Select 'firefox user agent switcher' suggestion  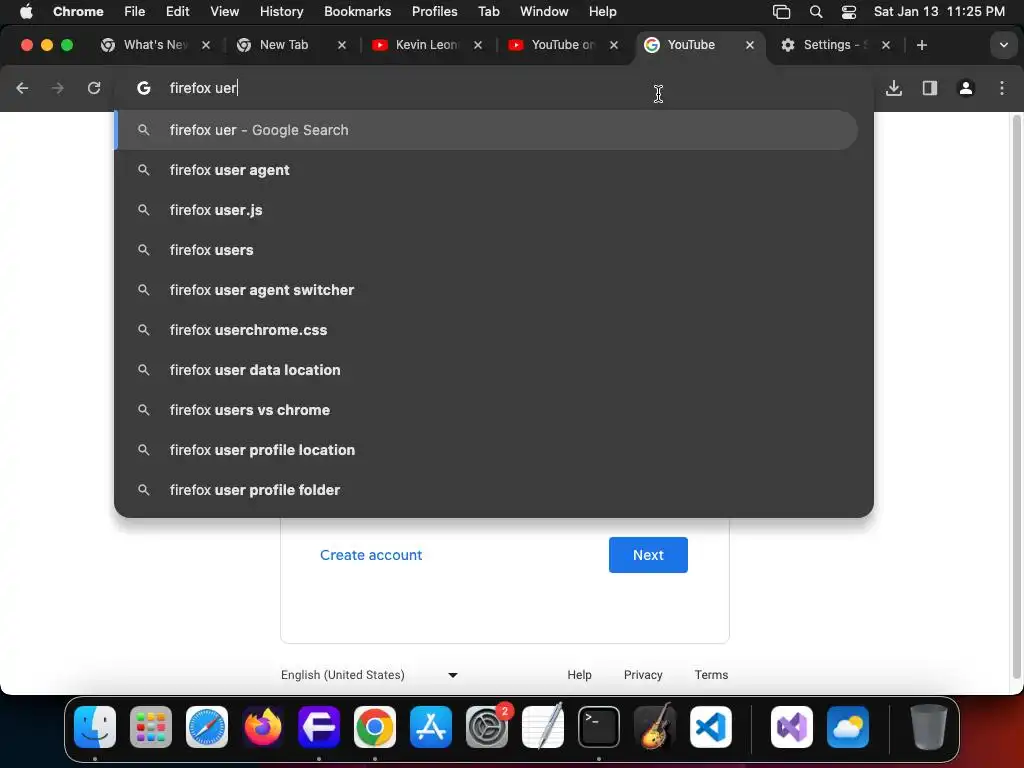[487, 290]
